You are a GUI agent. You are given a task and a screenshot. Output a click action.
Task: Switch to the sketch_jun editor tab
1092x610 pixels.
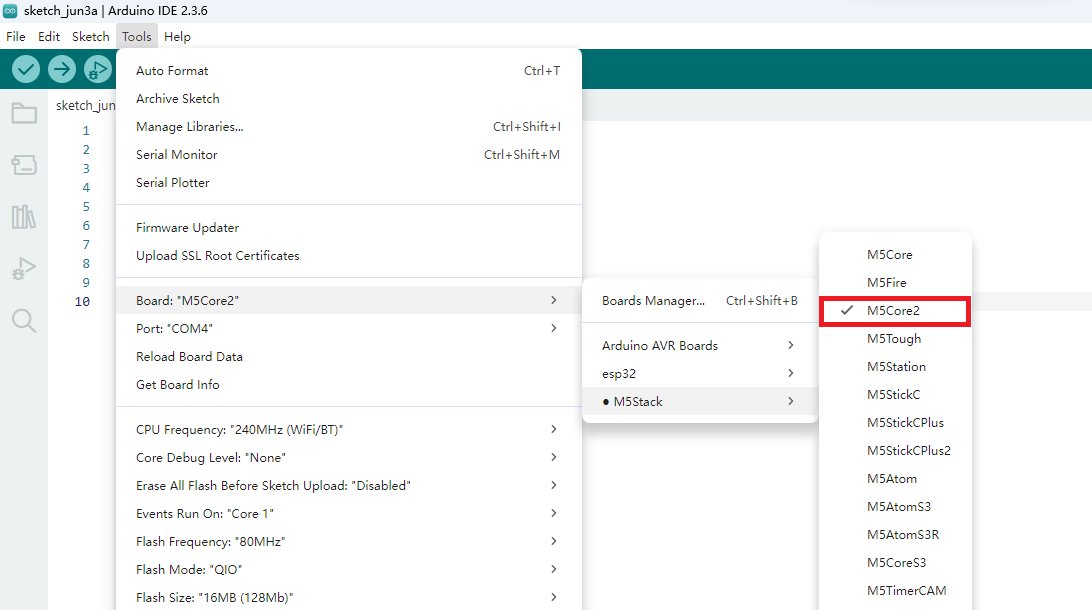tap(85, 105)
